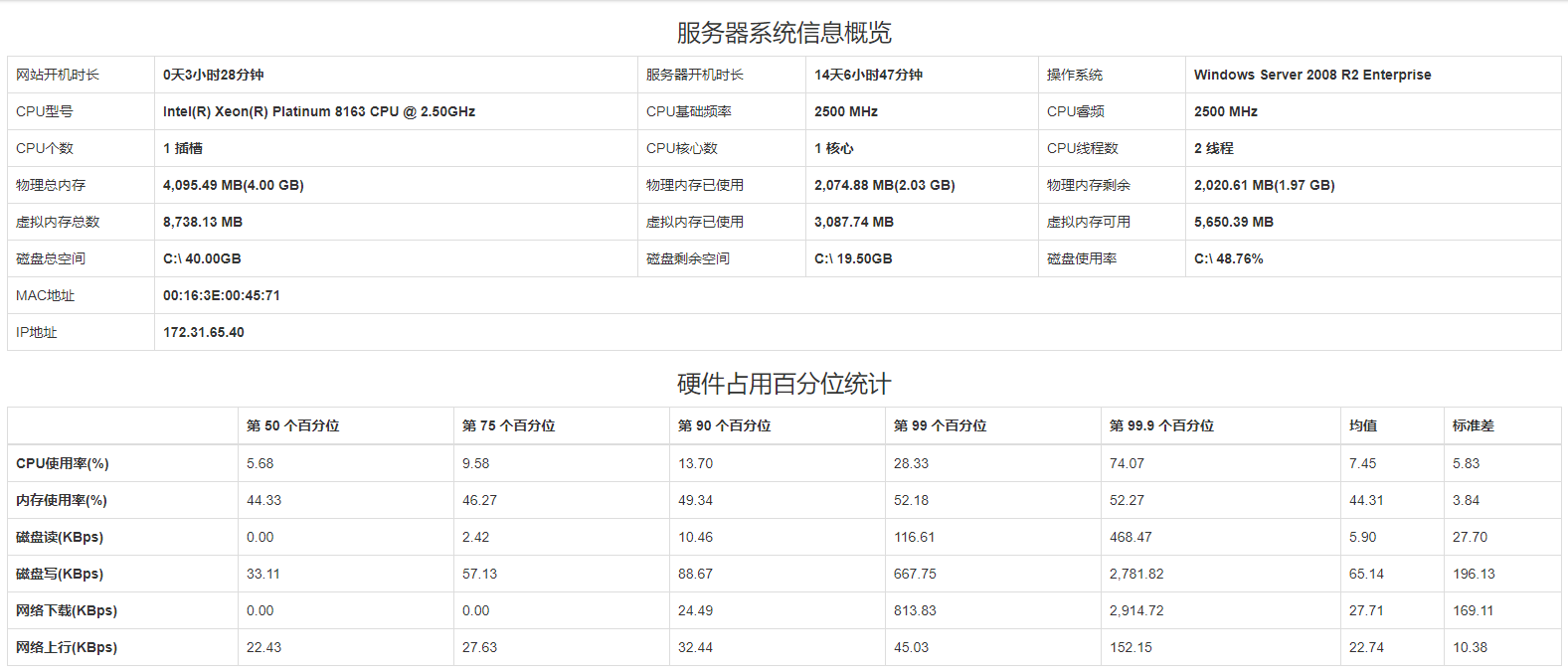This screenshot has width=1568, height=671.
Task: Select the value 4,095.49 MB(4.00 GB)
Action: point(234,185)
